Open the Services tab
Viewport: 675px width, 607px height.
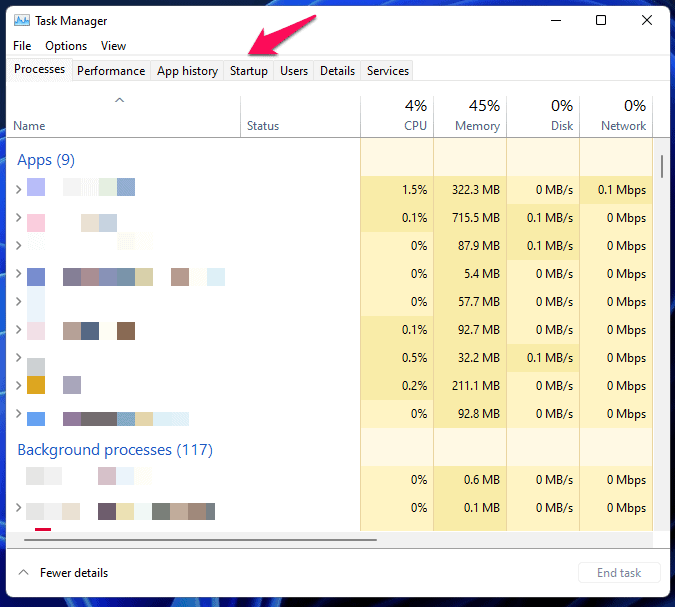coord(388,71)
